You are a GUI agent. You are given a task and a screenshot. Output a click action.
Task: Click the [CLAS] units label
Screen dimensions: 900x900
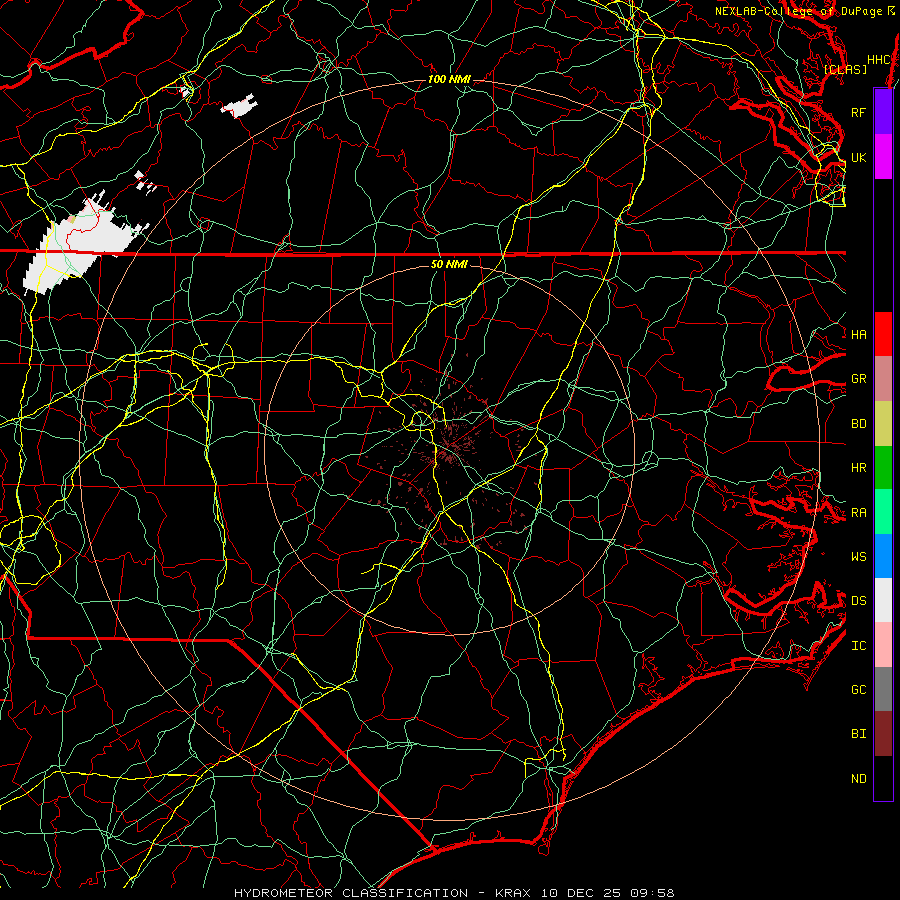tap(845, 69)
